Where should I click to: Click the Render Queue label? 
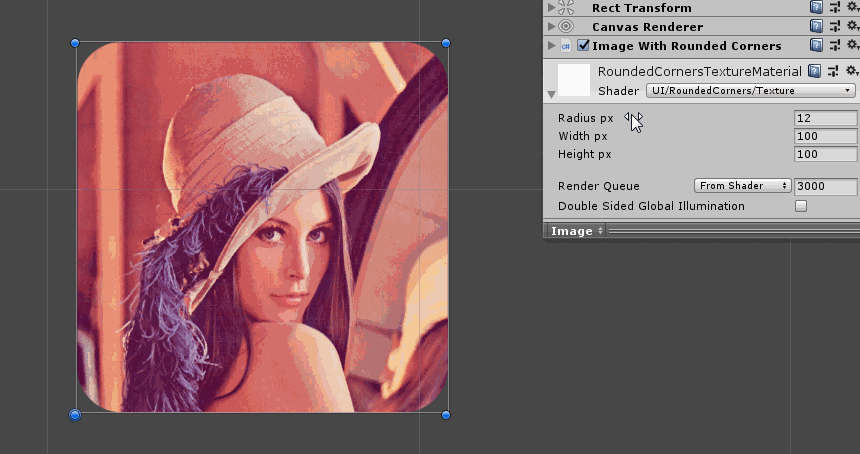(x=599, y=186)
